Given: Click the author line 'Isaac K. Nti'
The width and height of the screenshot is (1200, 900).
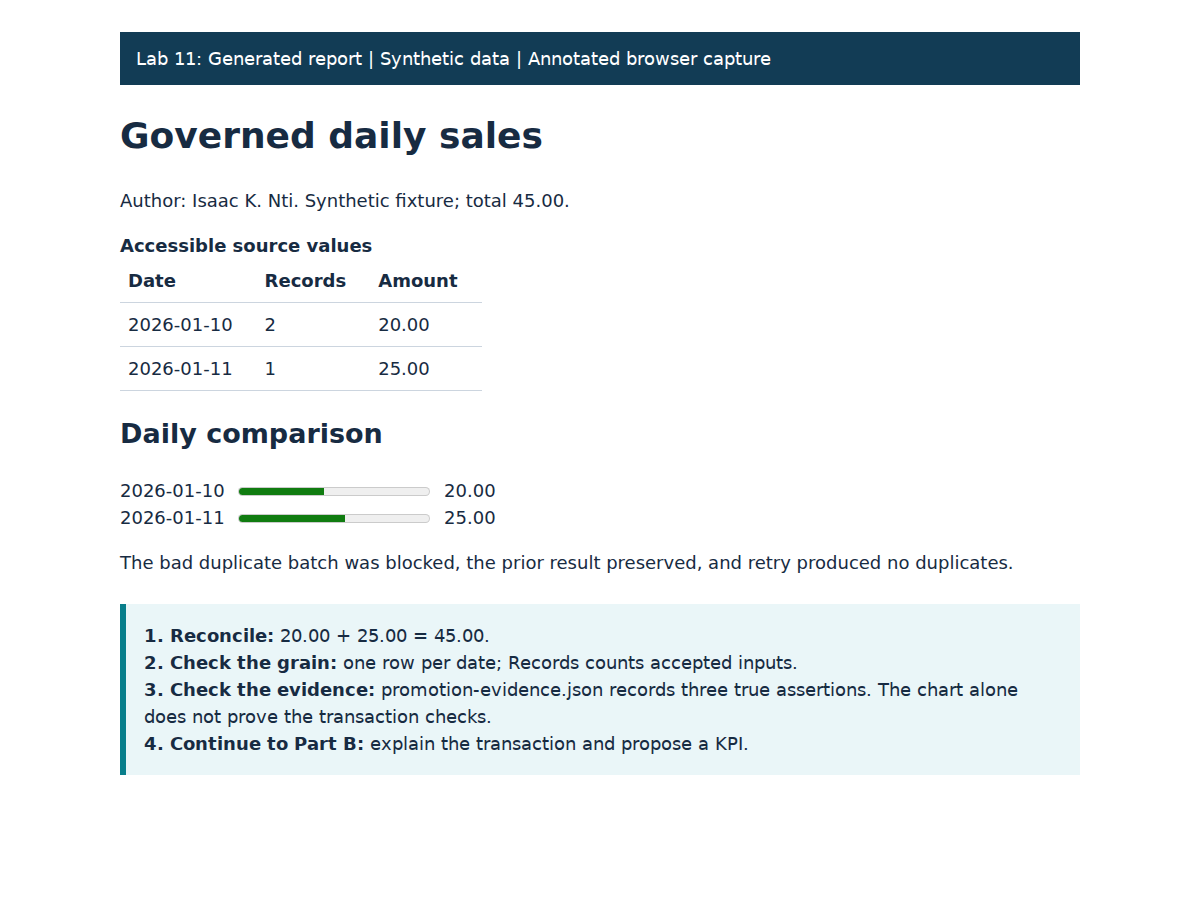Looking at the screenshot, I should tap(245, 201).
